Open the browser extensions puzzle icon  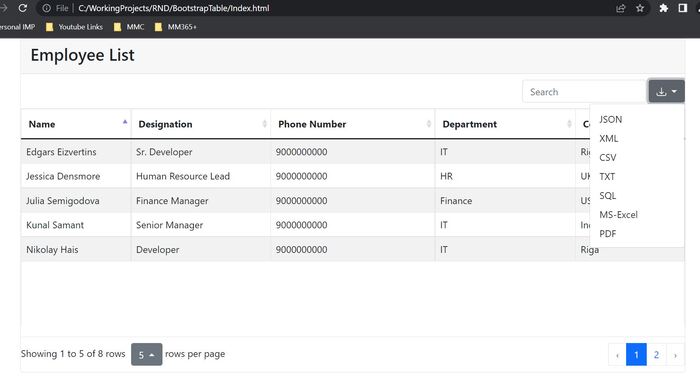663,8
